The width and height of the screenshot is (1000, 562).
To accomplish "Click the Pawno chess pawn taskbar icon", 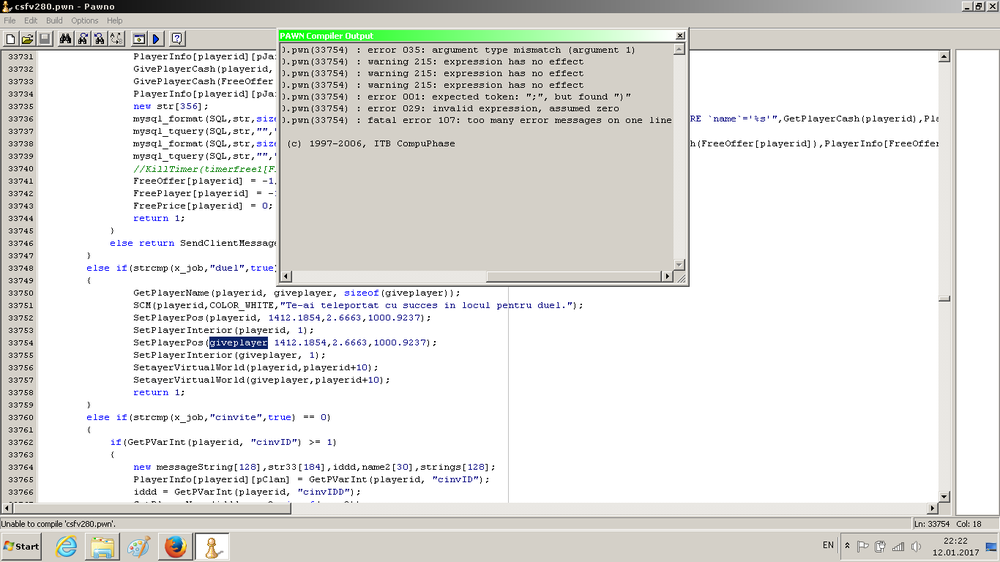I will (212, 547).
